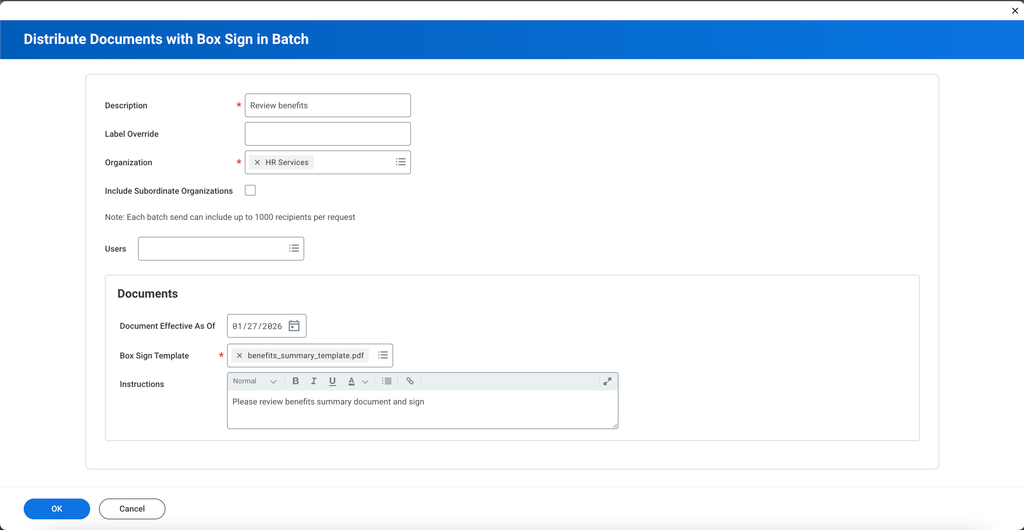The height and width of the screenshot is (530, 1024).
Task: Click the Description text field
Action: [327, 105]
